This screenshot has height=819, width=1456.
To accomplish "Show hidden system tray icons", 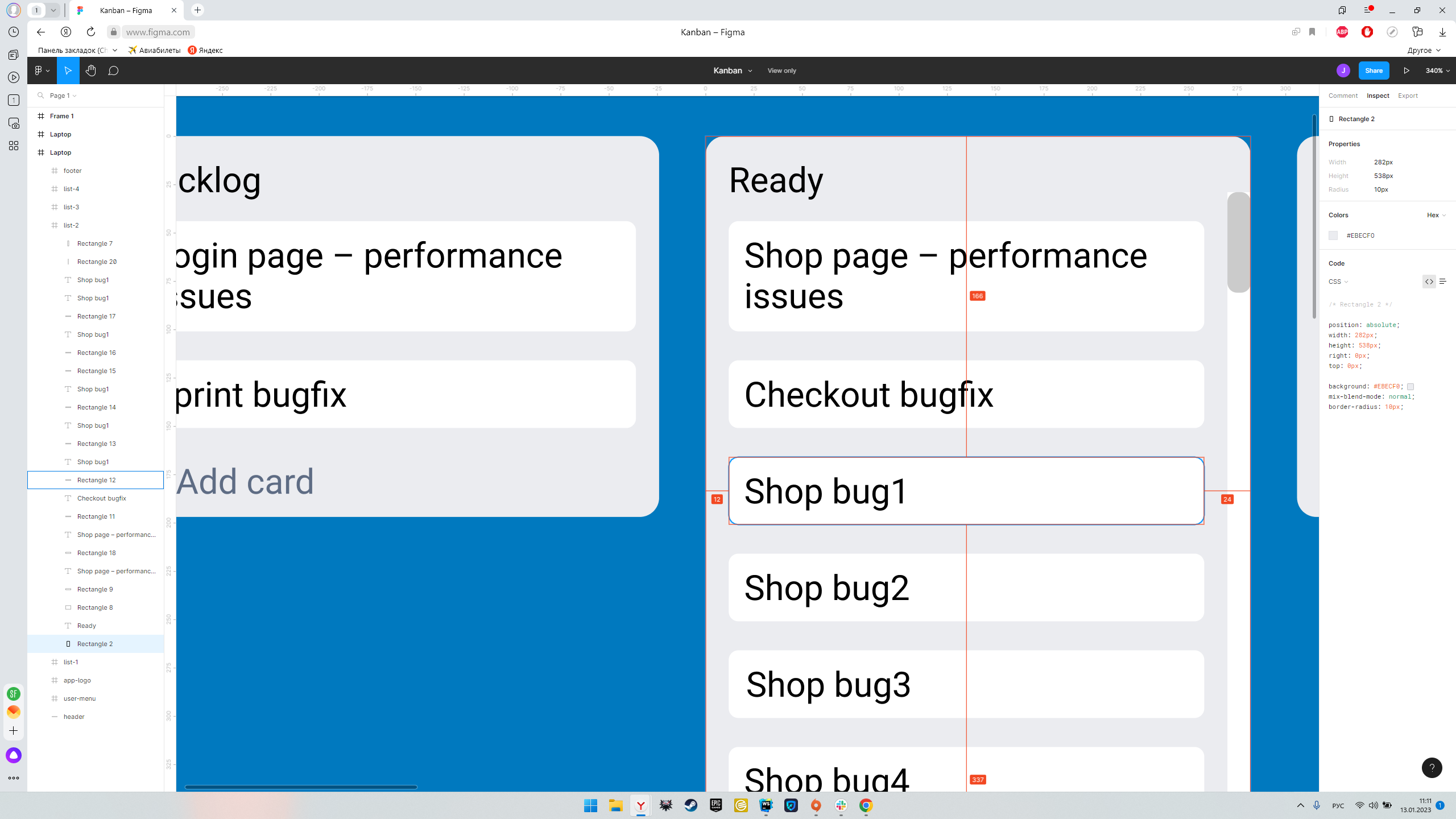I will pyautogui.click(x=1300, y=805).
